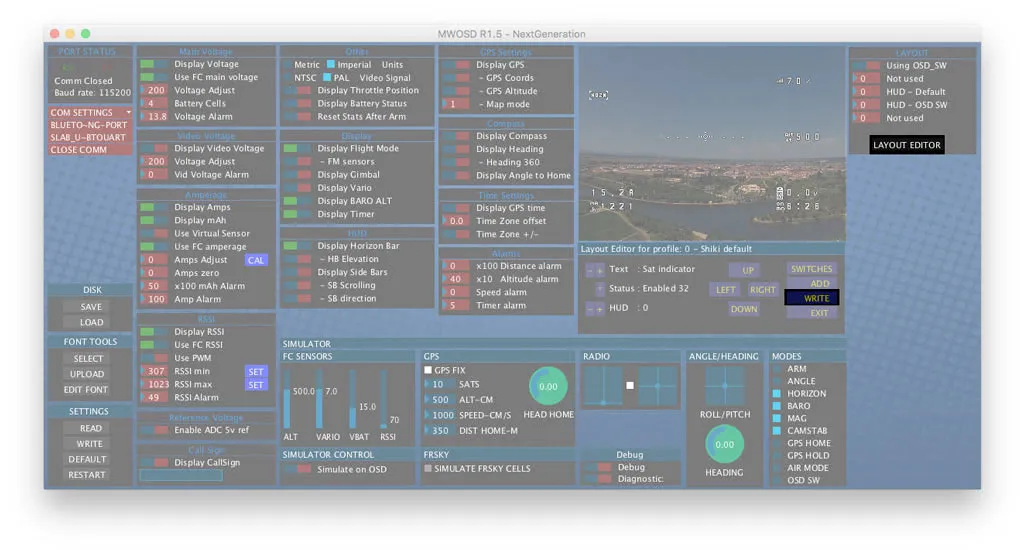Click the left RADIO stick pad
This screenshot has height=551, width=1024.
click(x=603, y=386)
